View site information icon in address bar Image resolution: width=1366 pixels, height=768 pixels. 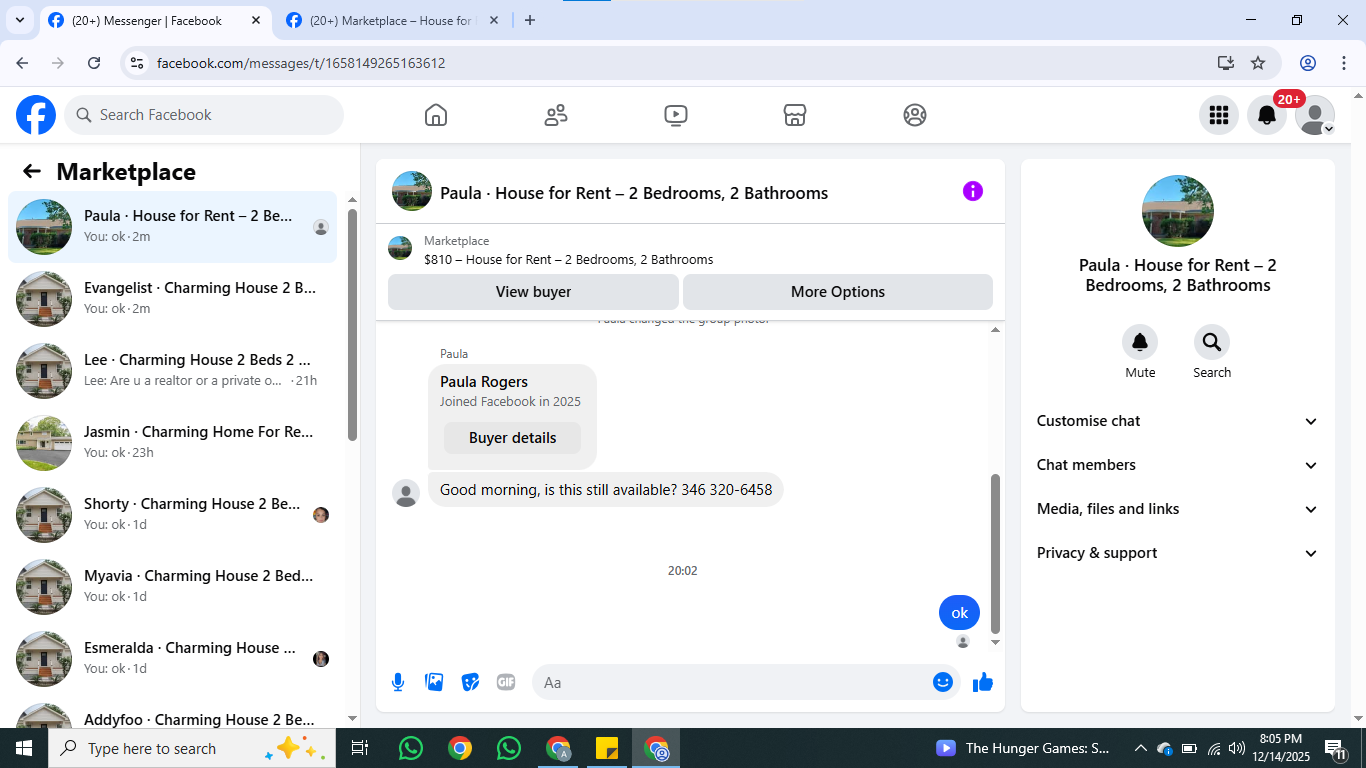pos(138,63)
